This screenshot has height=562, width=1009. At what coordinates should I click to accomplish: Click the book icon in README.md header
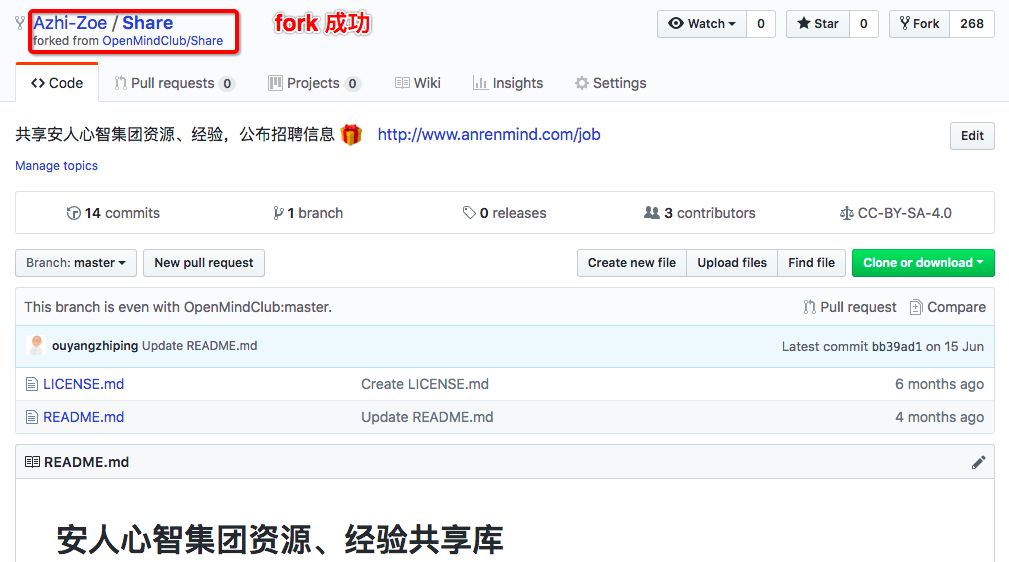click(32, 462)
